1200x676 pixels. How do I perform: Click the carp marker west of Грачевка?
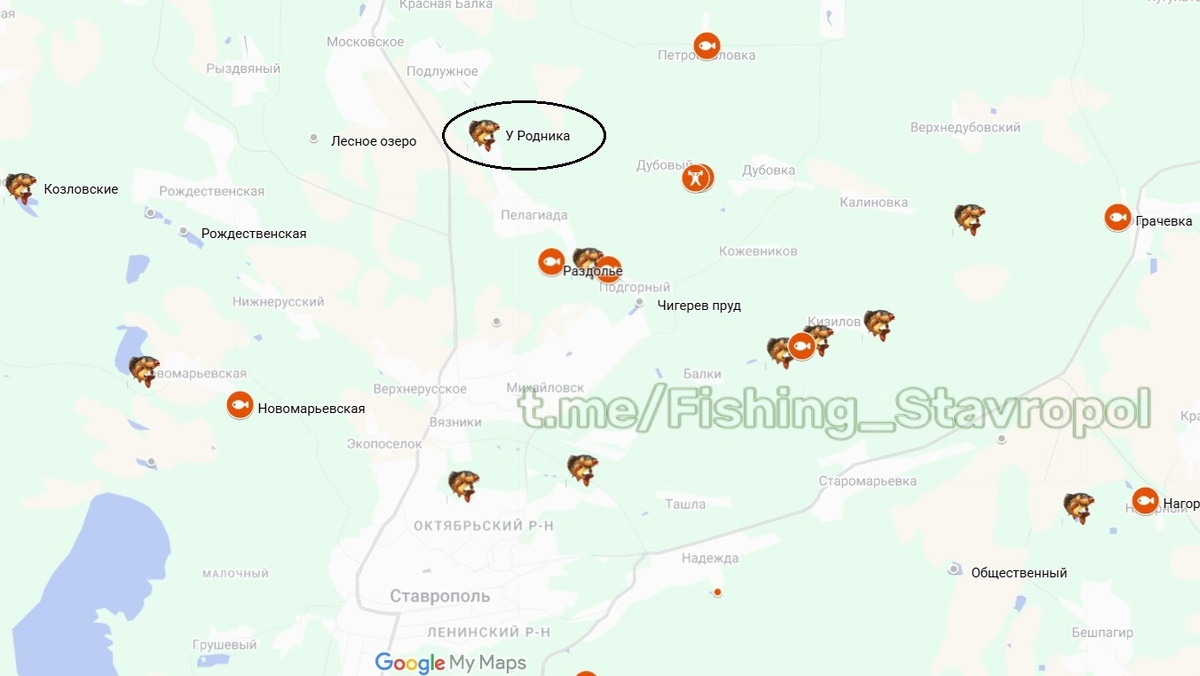[969, 219]
